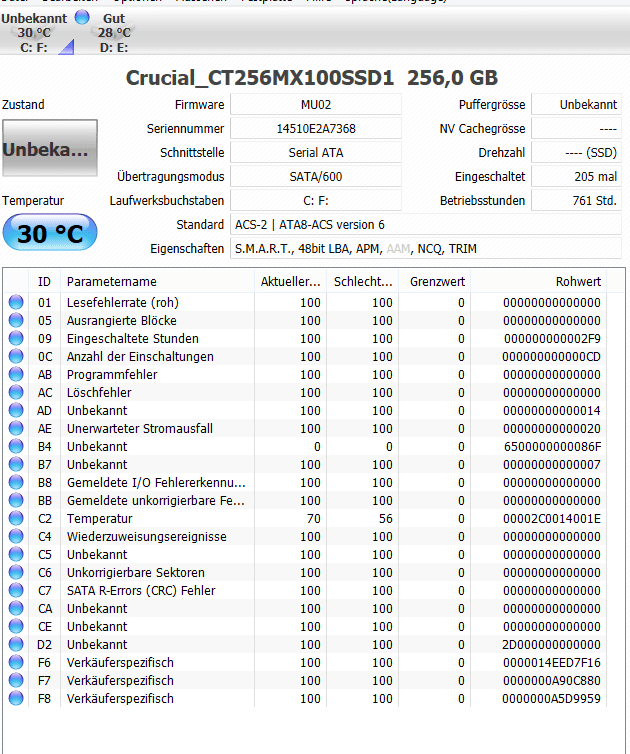630x754 pixels.
Task: Click raw value 0000000A5D9959
Action: (552, 698)
